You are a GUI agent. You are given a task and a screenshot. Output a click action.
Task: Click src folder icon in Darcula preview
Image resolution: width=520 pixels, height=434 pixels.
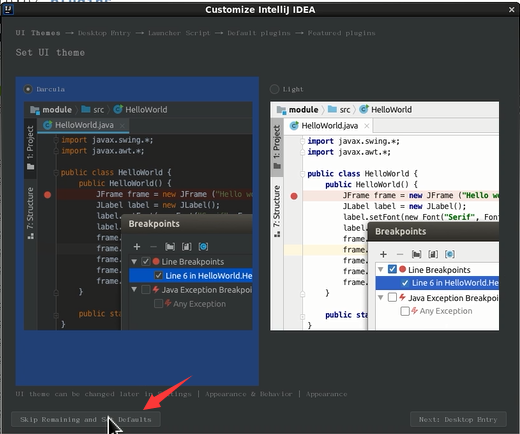coord(86,109)
